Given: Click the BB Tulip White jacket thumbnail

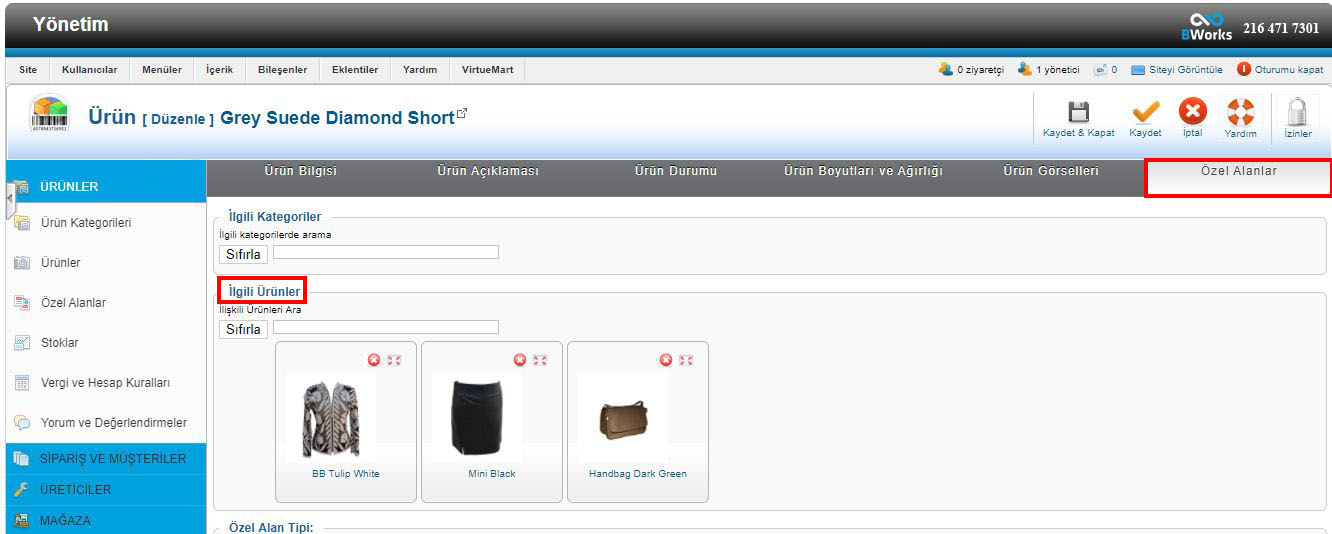Looking at the screenshot, I should tap(331, 417).
